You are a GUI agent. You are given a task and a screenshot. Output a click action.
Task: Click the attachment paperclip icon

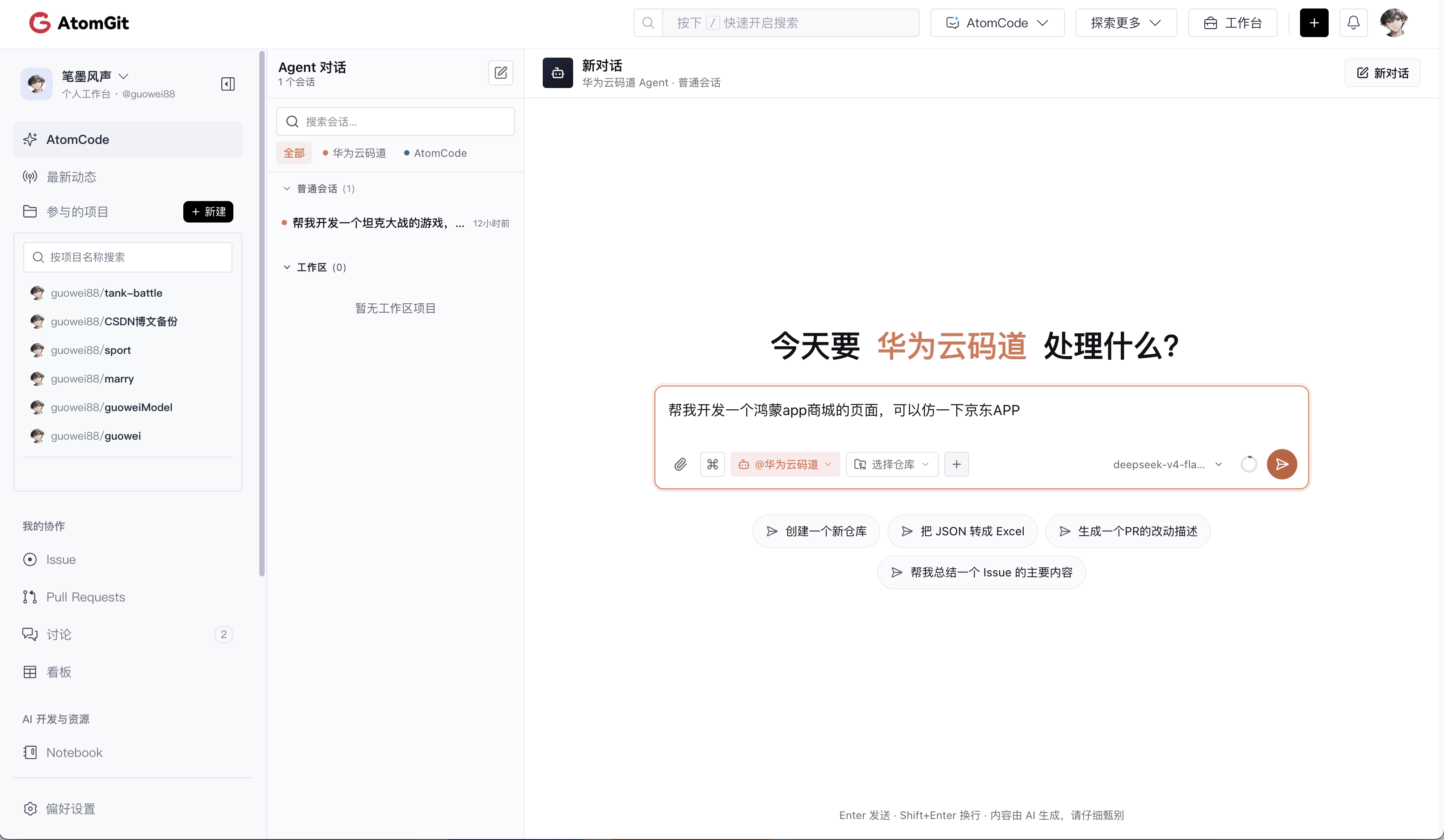pos(680,464)
